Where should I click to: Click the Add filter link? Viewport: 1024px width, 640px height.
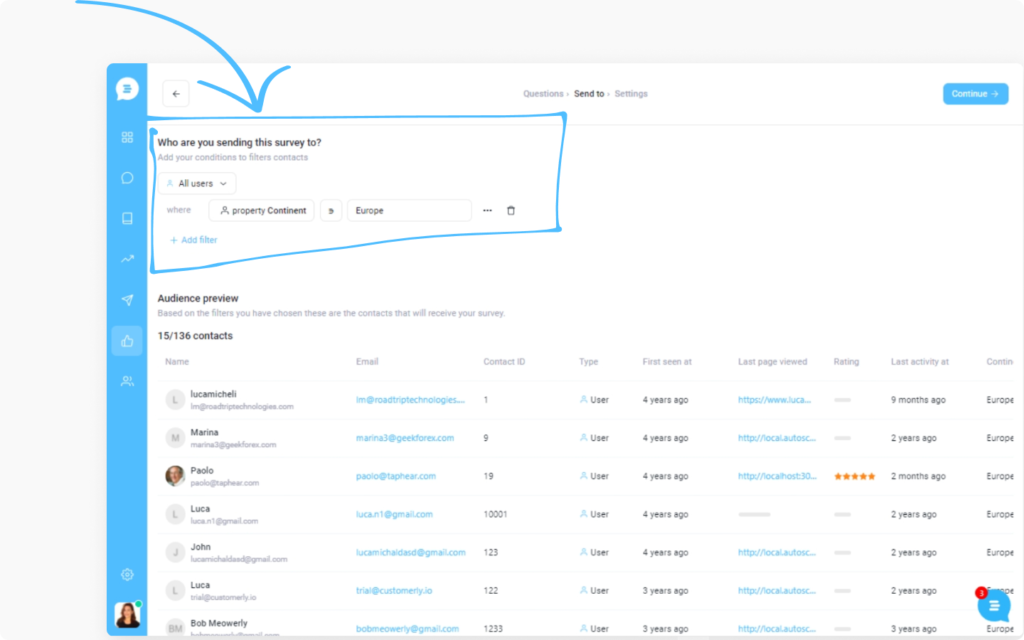click(x=193, y=240)
